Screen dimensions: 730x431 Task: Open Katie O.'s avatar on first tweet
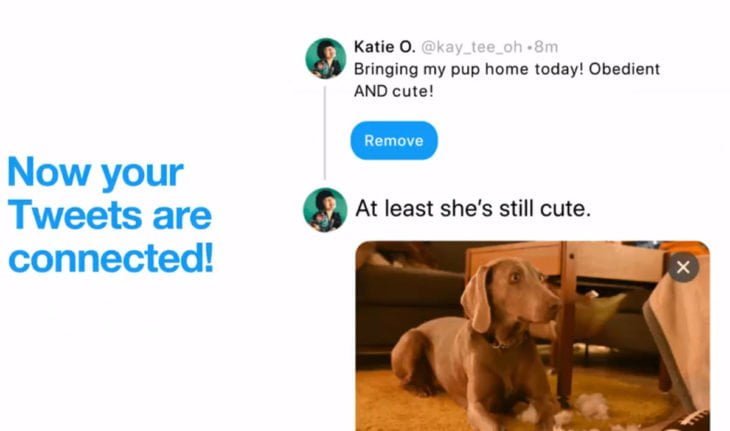tap(326, 58)
